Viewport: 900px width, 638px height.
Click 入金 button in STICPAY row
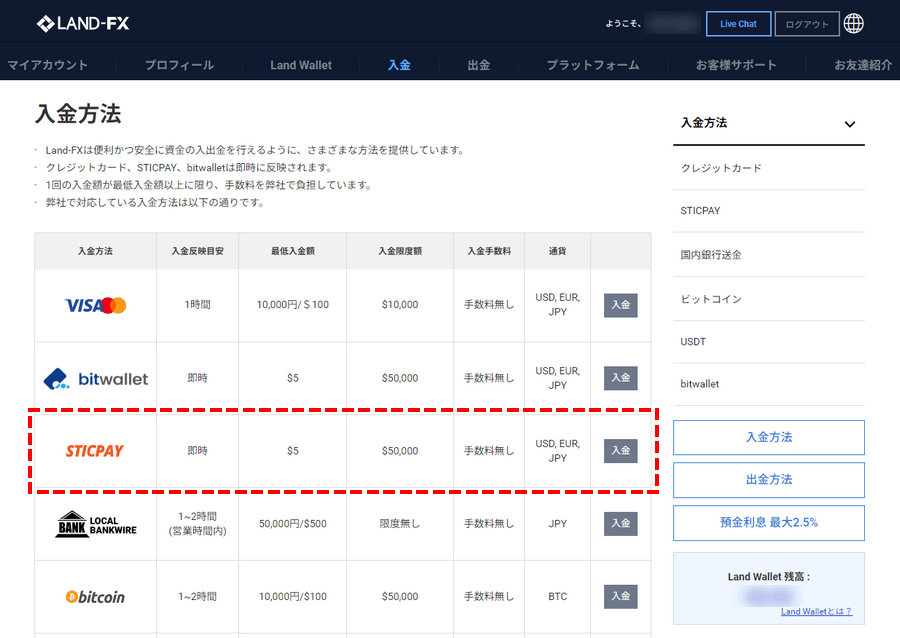point(620,451)
